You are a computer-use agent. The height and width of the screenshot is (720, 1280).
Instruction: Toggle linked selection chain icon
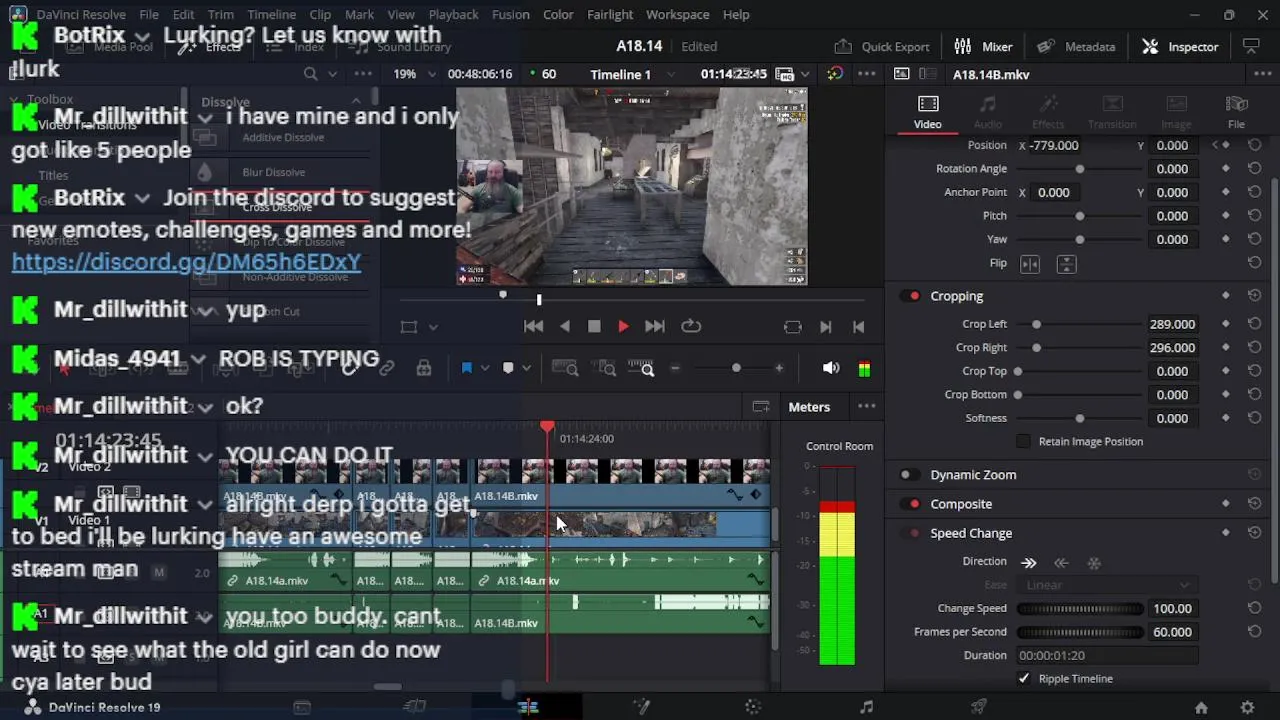tap(386, 368)
